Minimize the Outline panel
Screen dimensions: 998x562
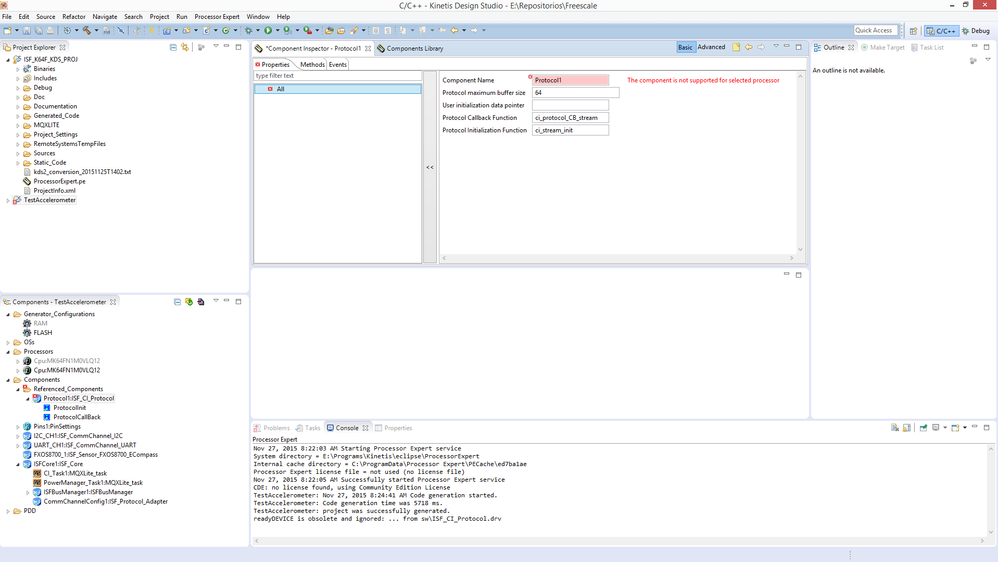pos(974,47)
